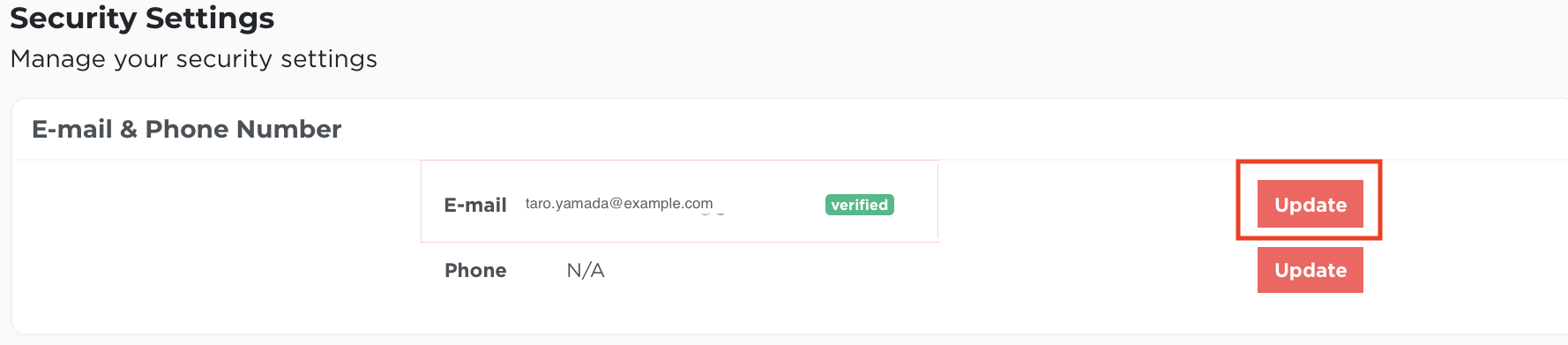
Task: Click the empty space inside the outlined E-mail row
Action: pyautogui.click(x=769, y=205)
